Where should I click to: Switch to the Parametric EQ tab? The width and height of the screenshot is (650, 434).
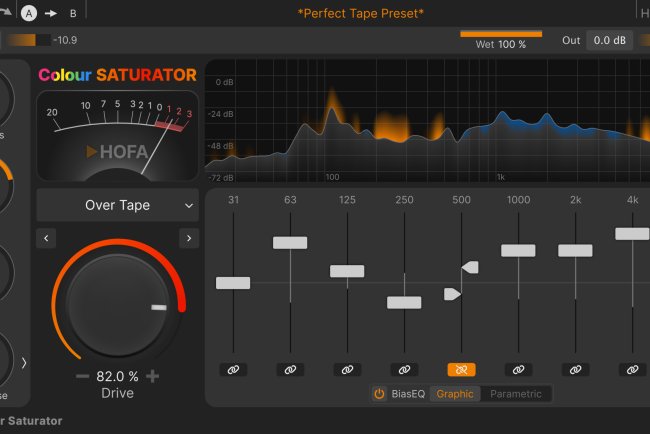tap(516, 394)
